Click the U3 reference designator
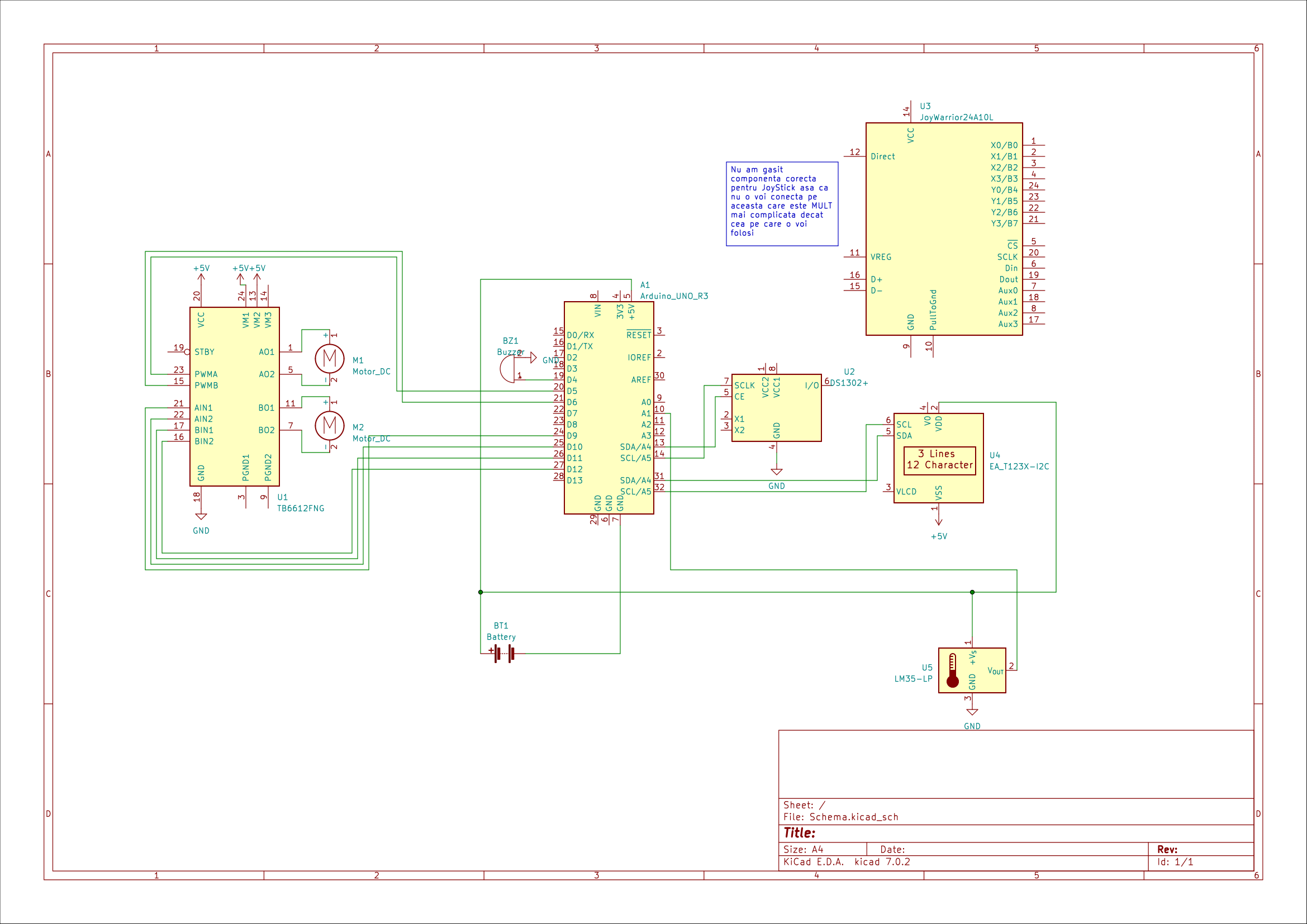 [x=925, y=106]
